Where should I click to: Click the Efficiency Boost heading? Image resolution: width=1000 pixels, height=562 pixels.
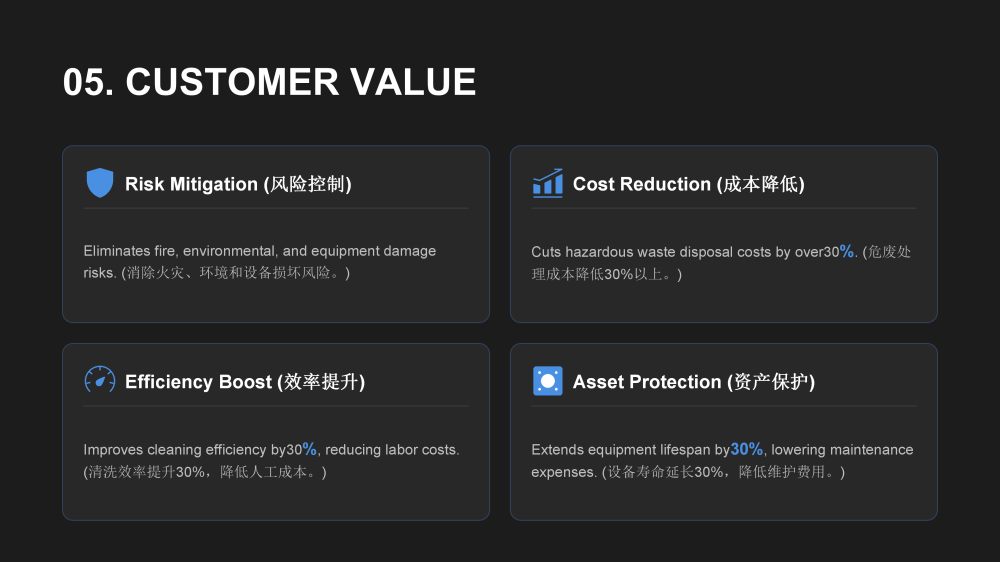click(244, 382)
